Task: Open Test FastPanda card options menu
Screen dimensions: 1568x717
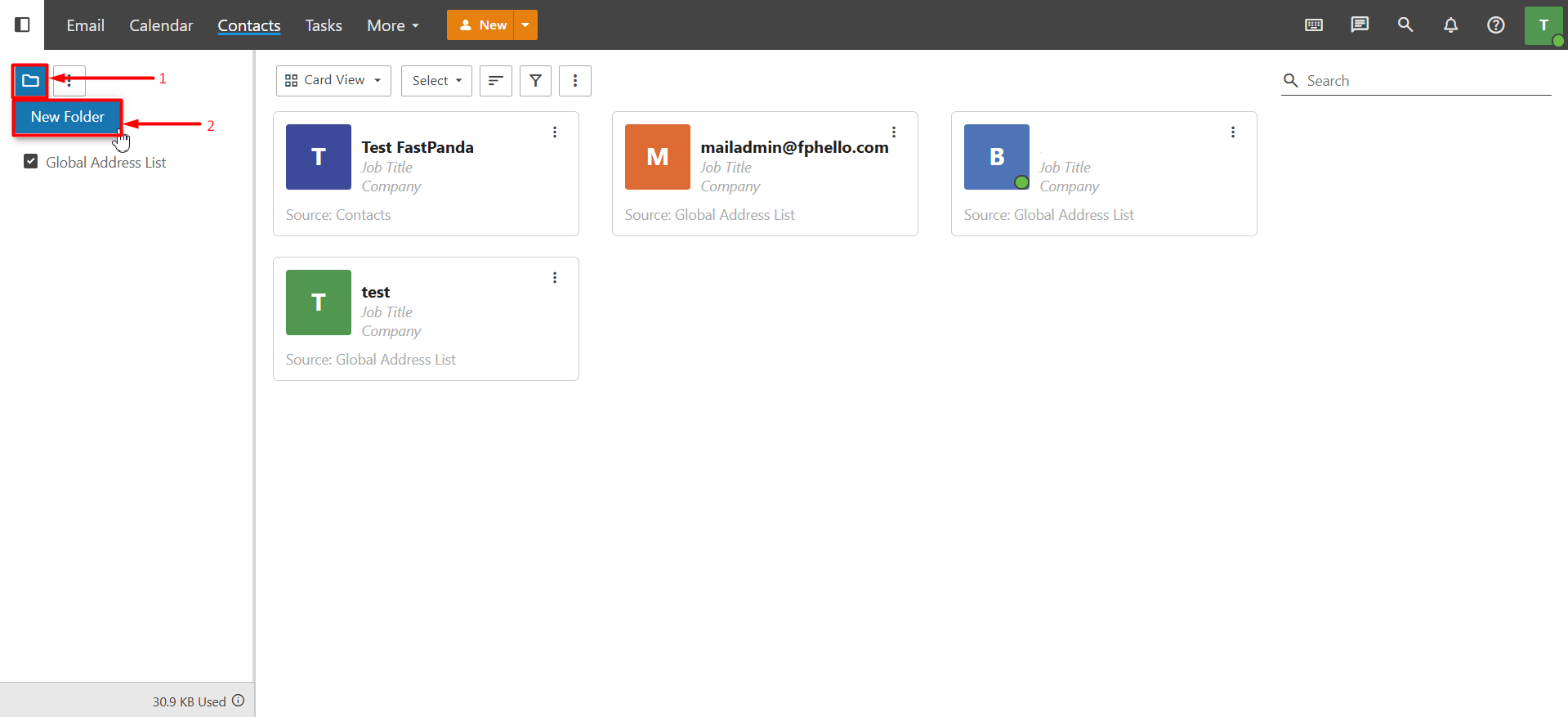Action: (x=555, y=132)
